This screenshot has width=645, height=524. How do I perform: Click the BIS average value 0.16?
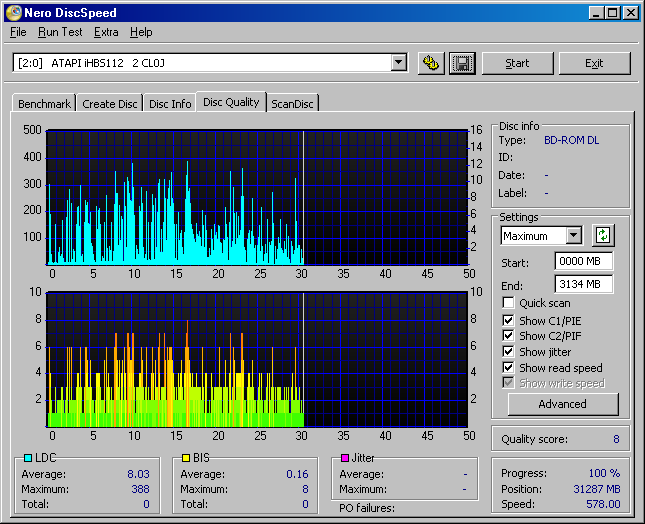tap(297, 474)
